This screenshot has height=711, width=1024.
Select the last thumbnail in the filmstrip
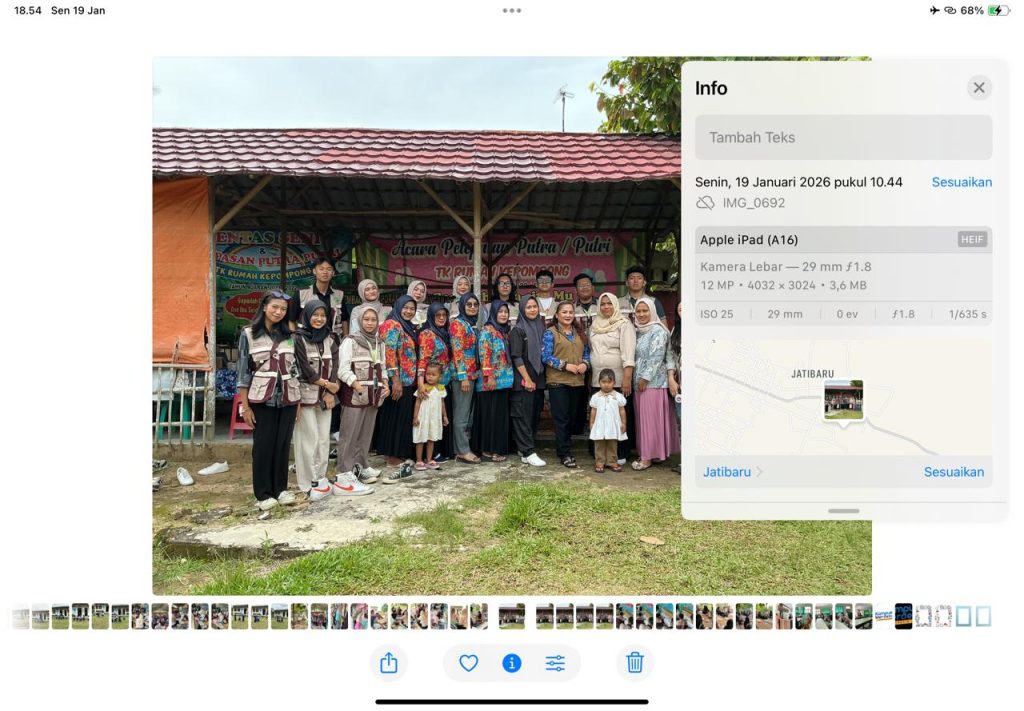pos(983,616)
